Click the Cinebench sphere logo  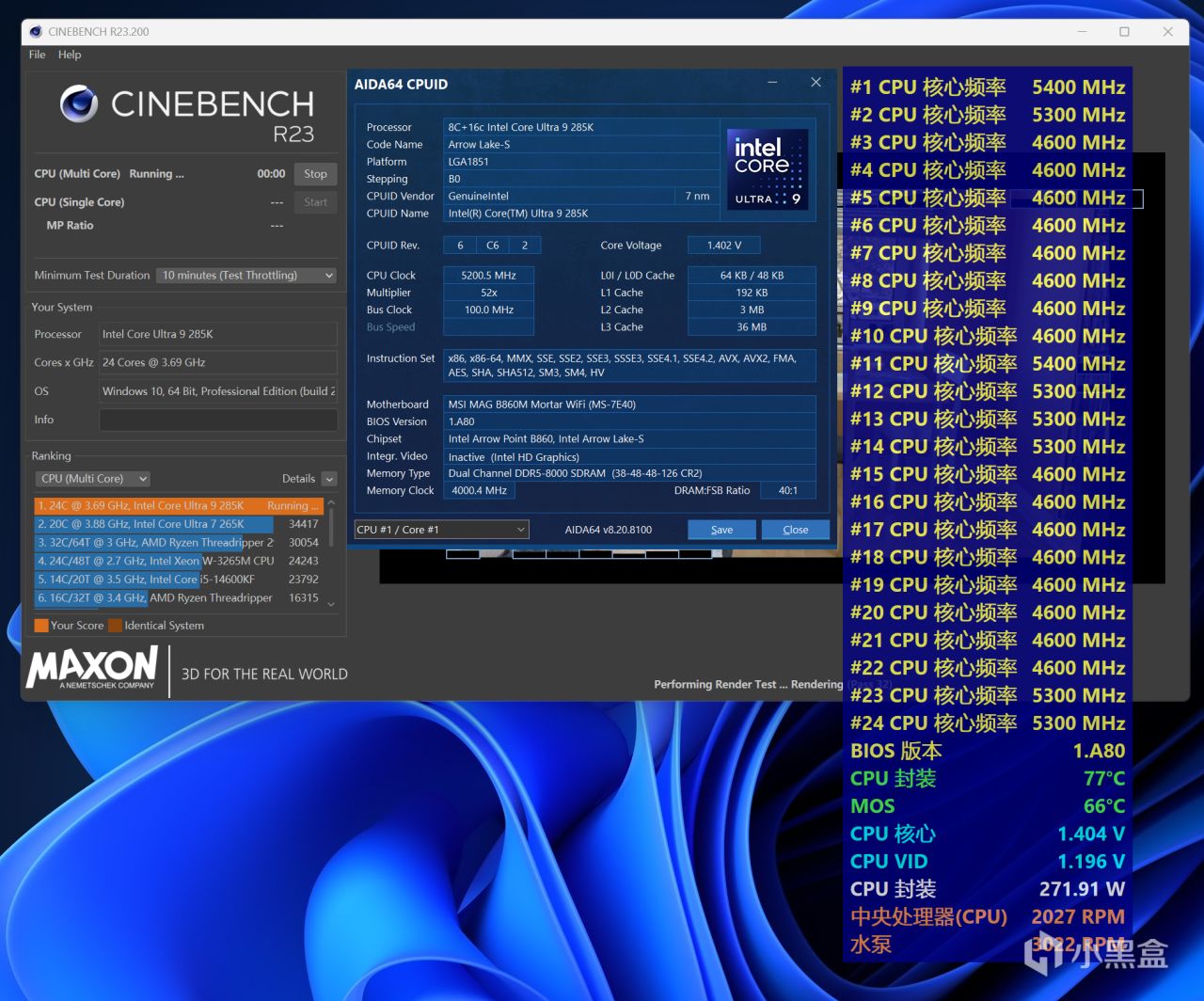click(x=79, y=104)
